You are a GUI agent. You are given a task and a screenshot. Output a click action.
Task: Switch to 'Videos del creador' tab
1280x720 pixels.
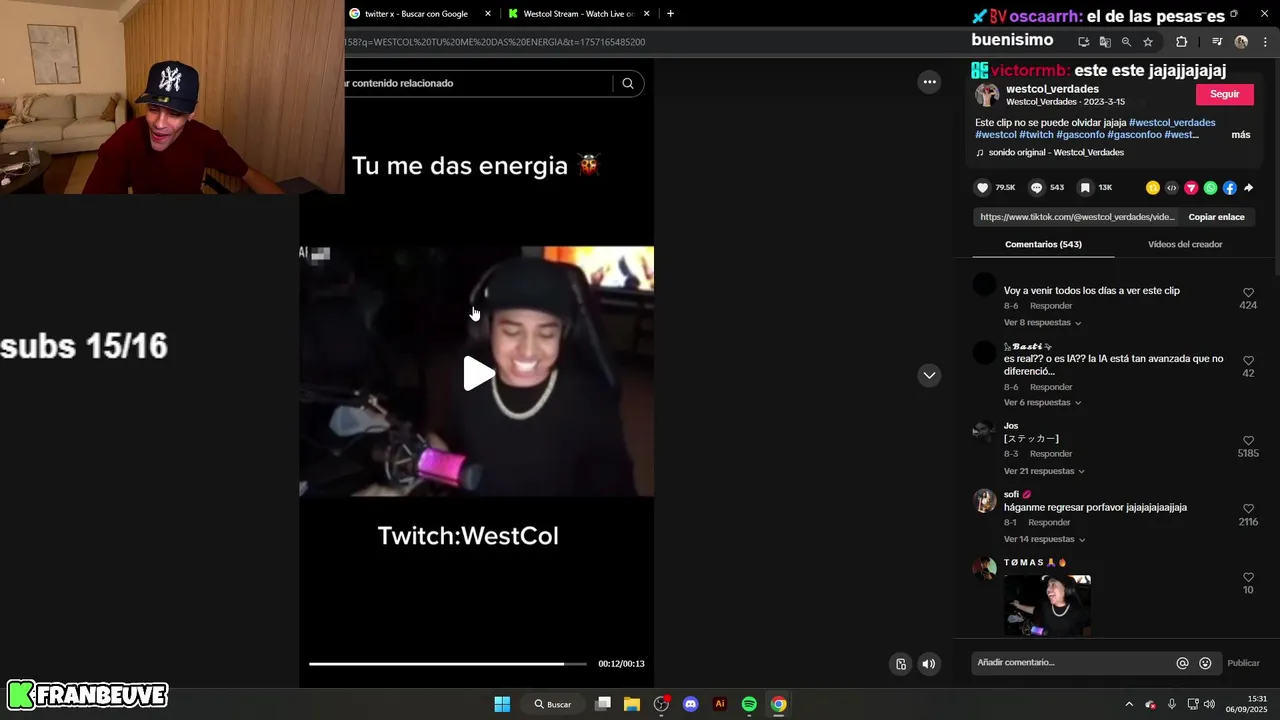coord(1185,244)
